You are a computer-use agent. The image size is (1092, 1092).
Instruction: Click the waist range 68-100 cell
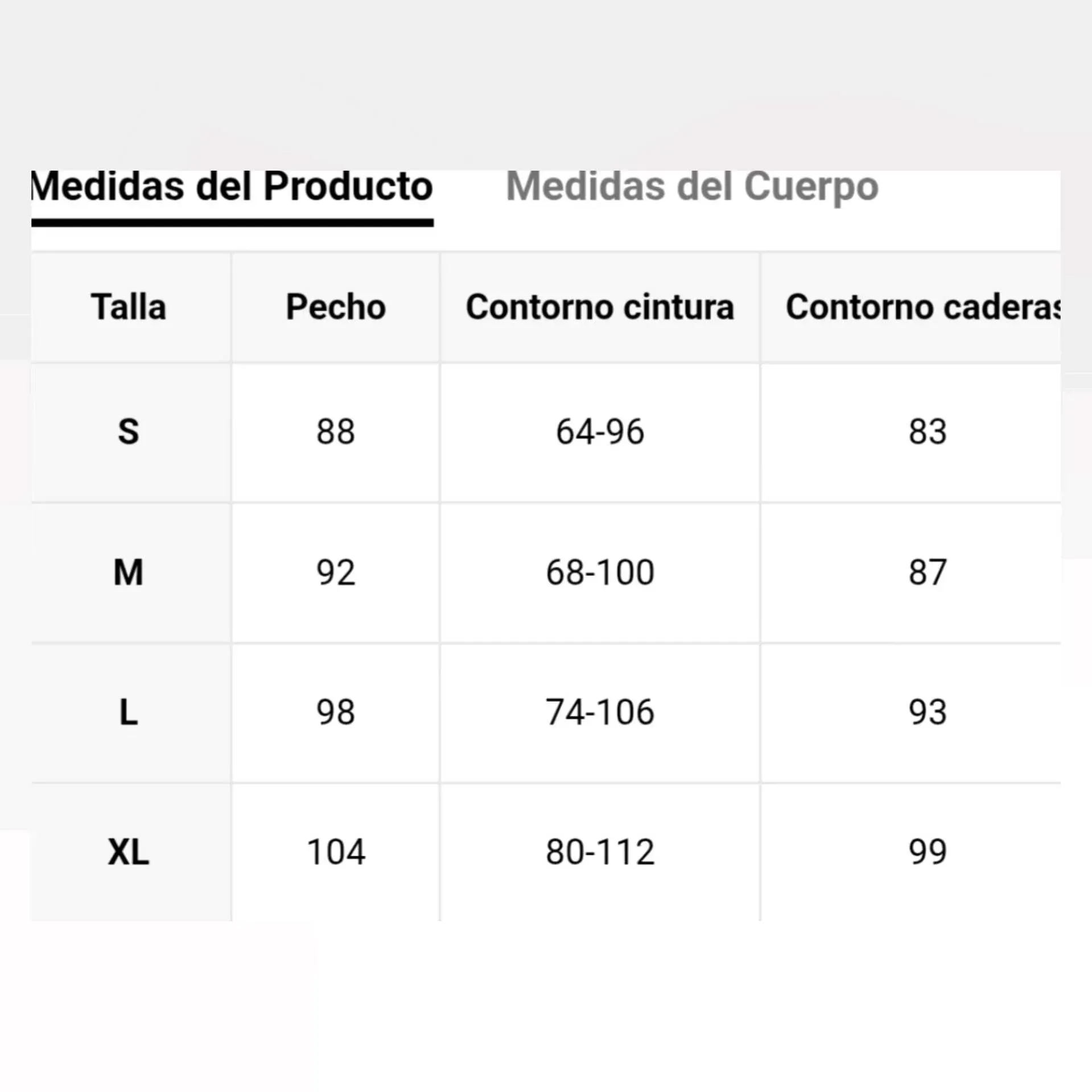[600, 572]
